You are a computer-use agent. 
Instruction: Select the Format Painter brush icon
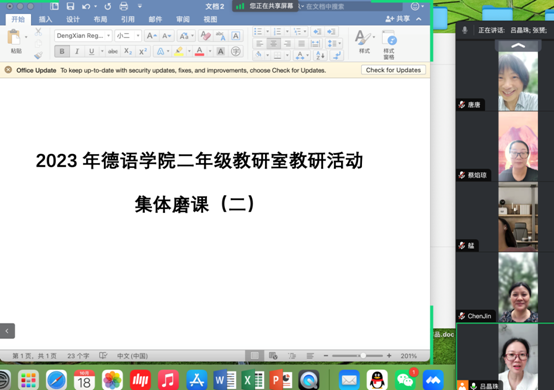[x=38, y=55]
